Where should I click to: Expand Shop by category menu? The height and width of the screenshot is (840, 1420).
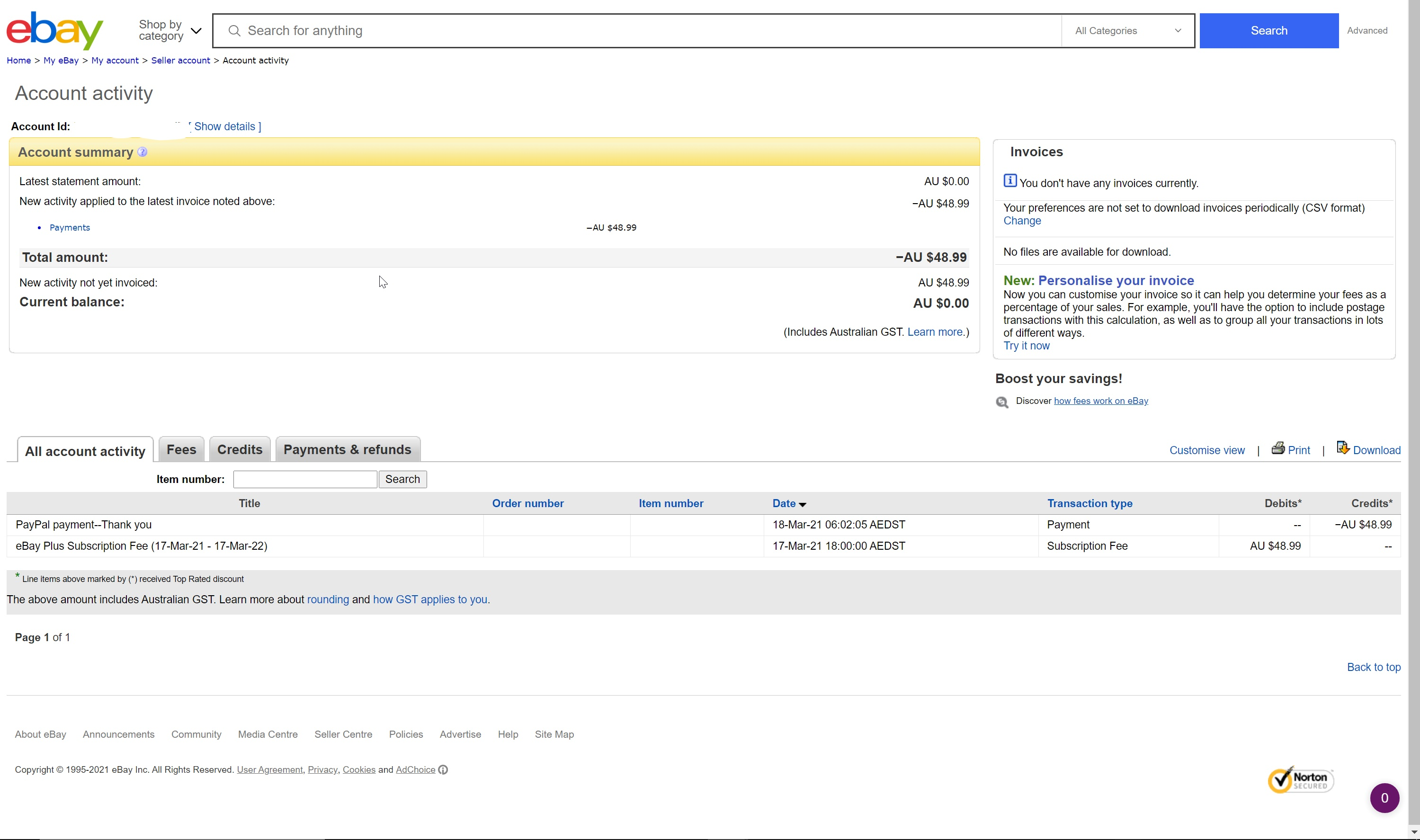pyautogui.click(x=170, y=31)
